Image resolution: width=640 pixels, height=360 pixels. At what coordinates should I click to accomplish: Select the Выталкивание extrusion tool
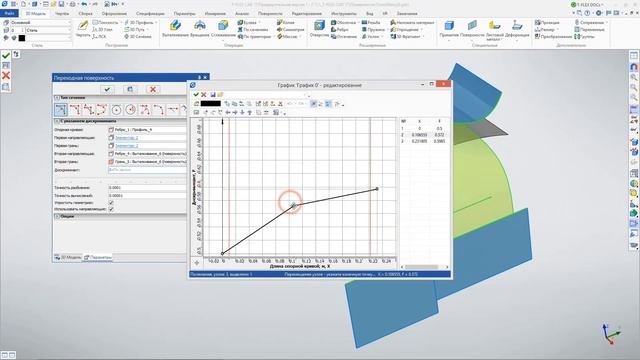[x=176, y=29]
